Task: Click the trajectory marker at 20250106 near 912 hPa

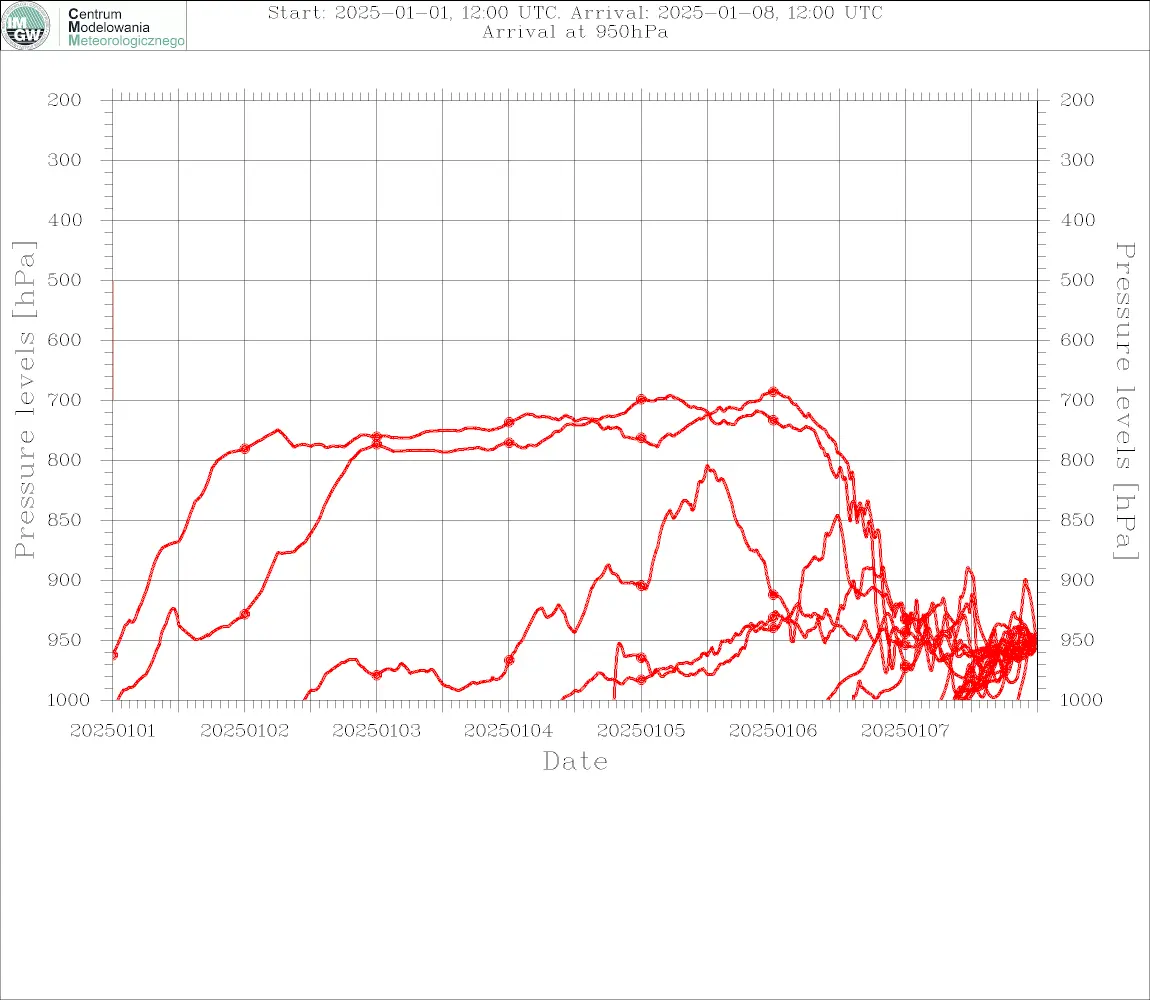Action: point(774,594)
